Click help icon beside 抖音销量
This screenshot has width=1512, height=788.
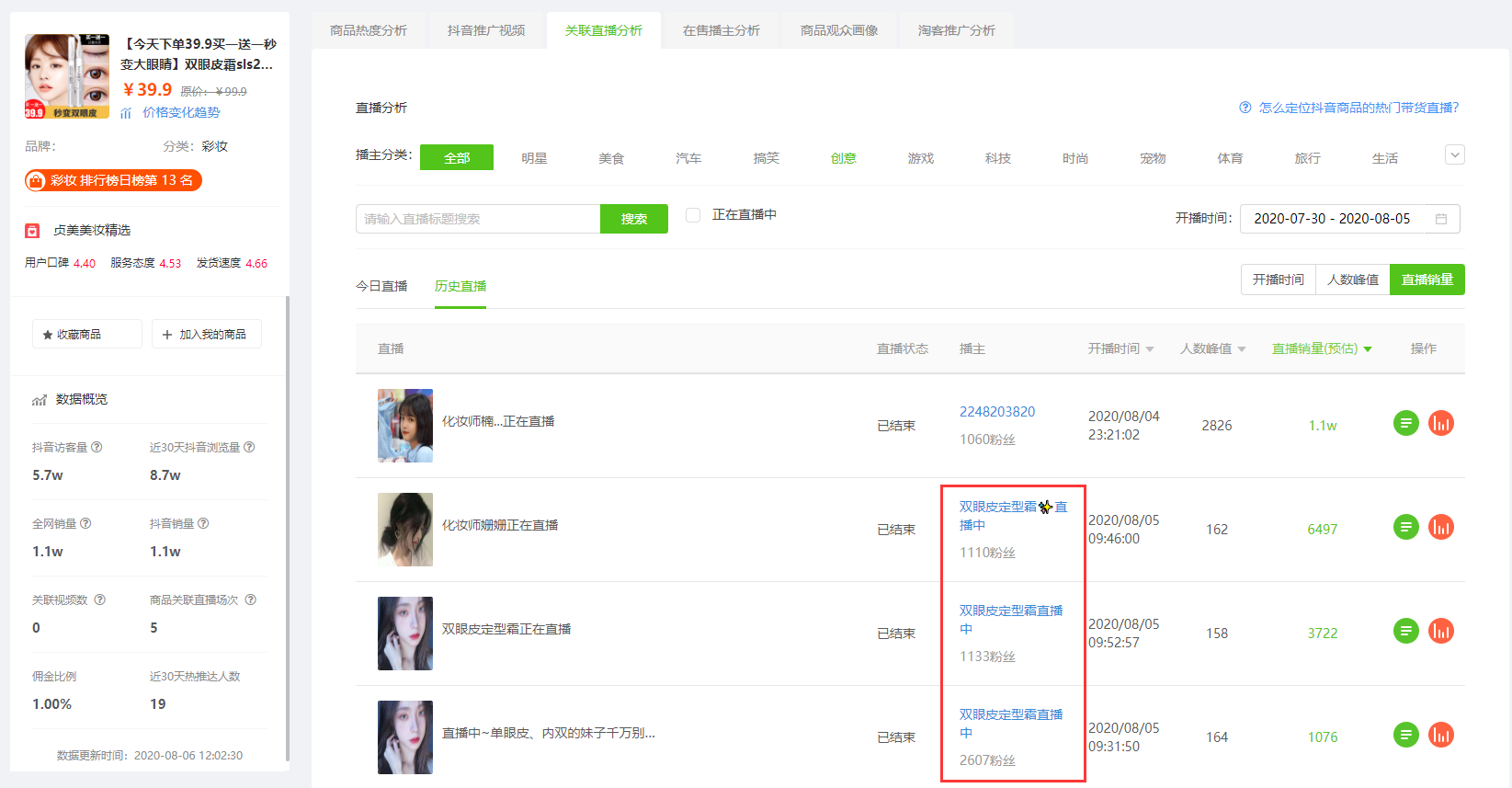(203, 523)
